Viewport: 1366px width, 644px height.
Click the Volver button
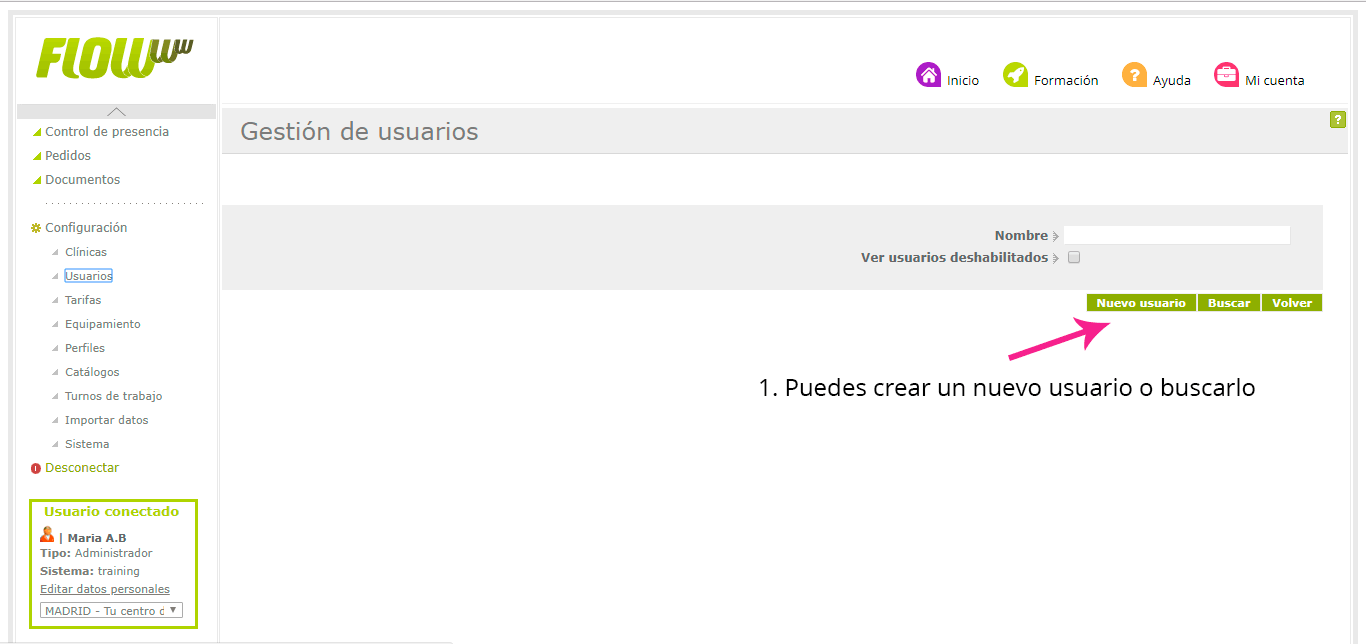(x=1292, y=303)
